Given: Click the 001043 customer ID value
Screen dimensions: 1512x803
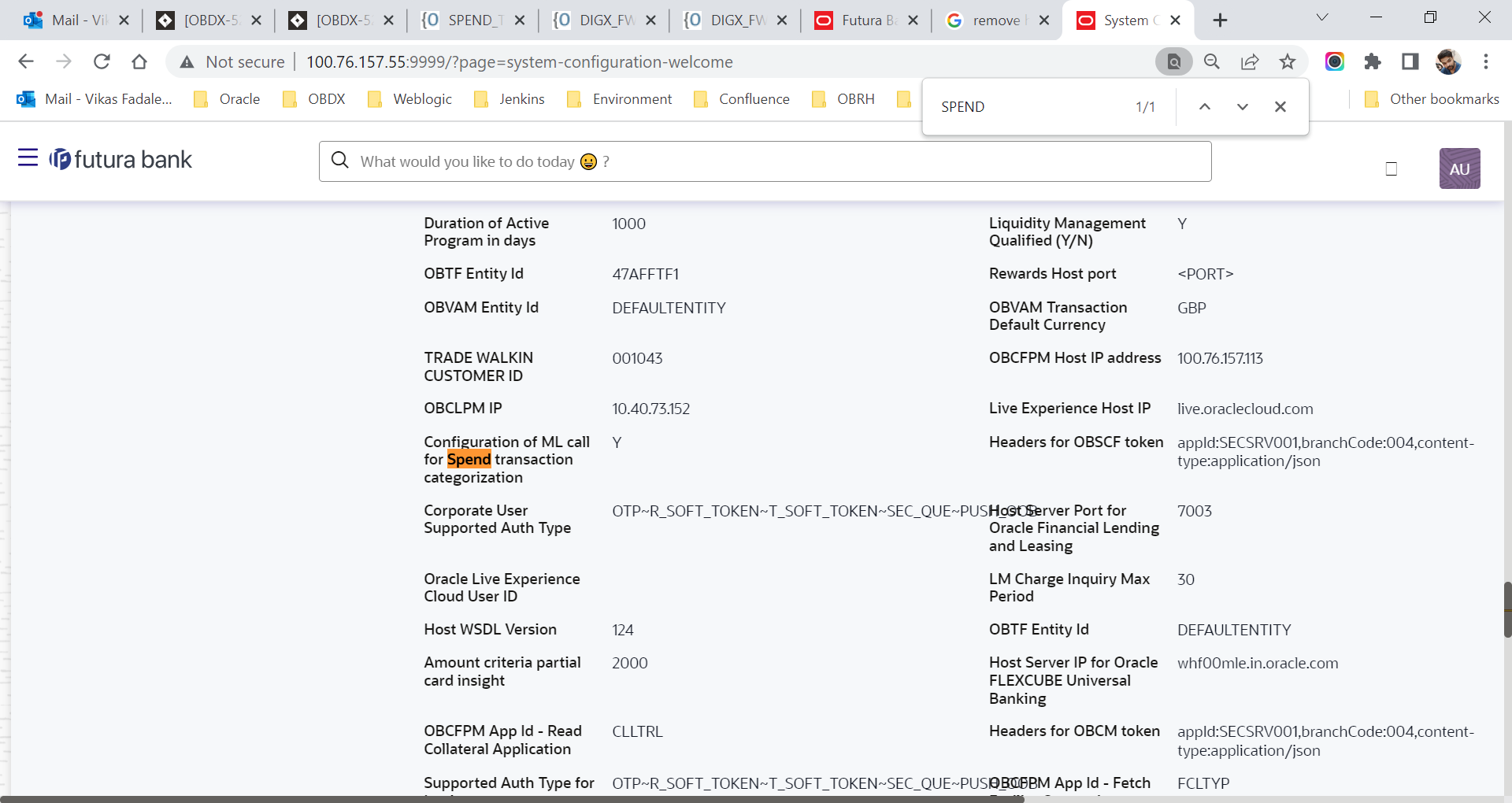Looking at the screenshot, I should click(637, 358).
